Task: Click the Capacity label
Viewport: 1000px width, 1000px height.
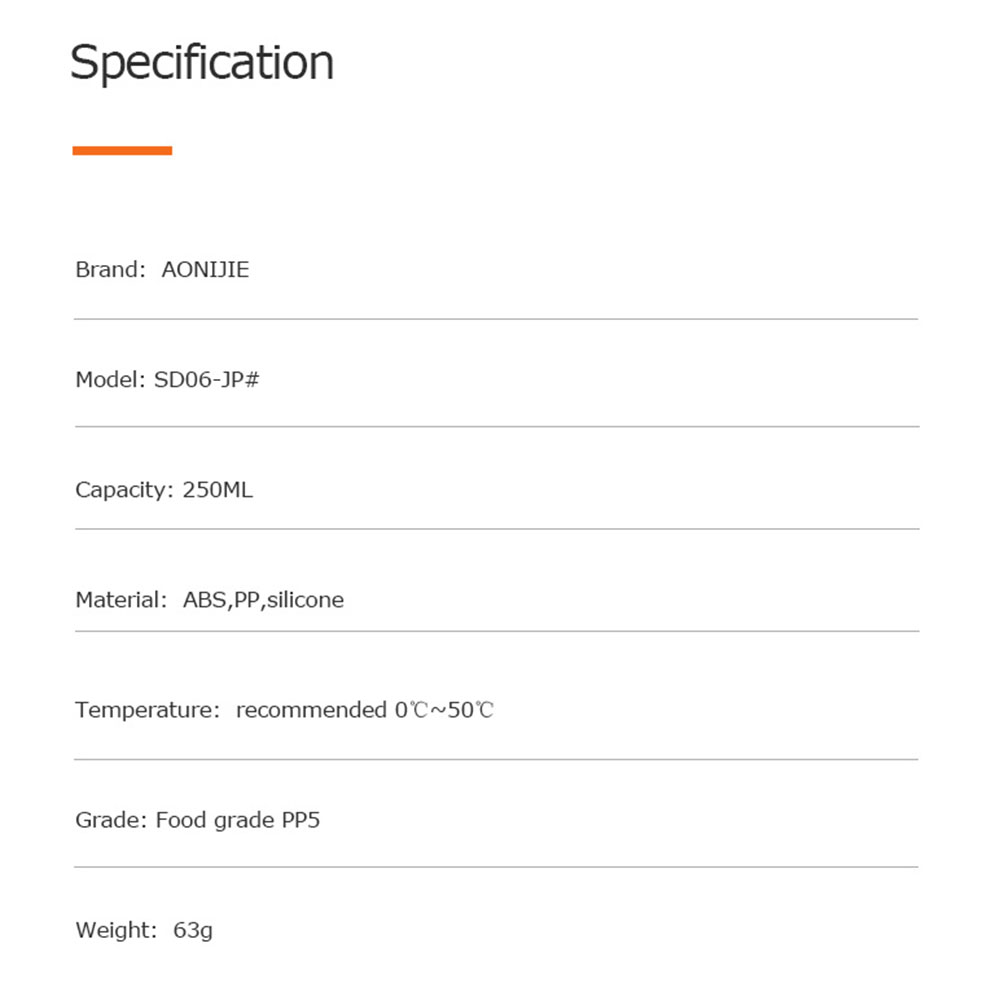Action: (x=124, y=490)
